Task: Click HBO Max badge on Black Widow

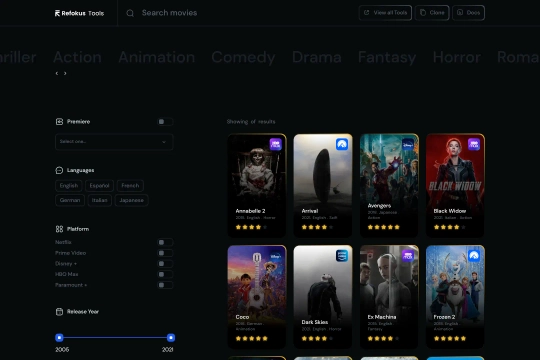Action: (x=474, y=144)
